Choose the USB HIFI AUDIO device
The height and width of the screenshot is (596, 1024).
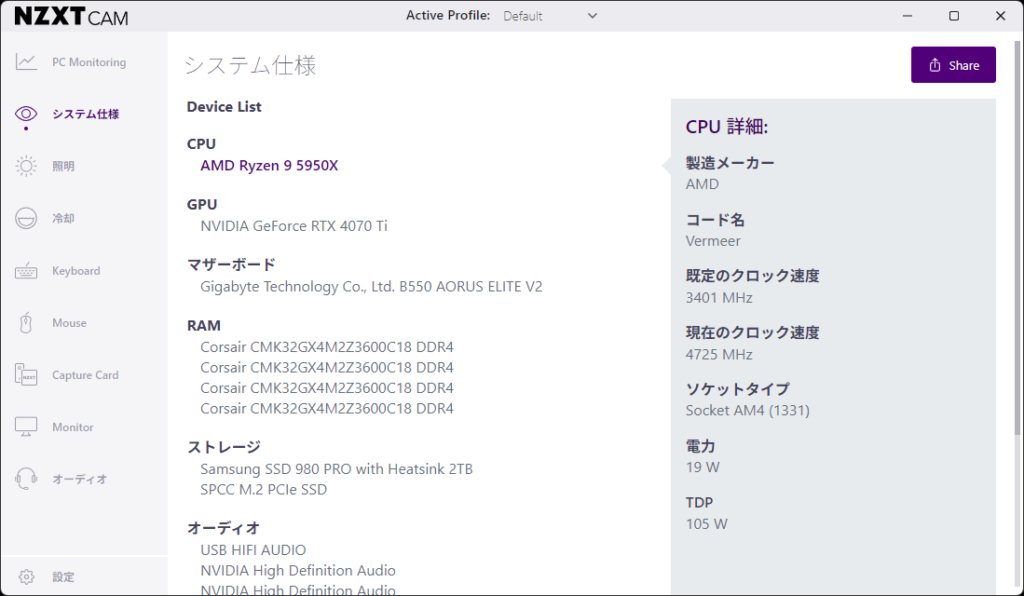point(253,550)
